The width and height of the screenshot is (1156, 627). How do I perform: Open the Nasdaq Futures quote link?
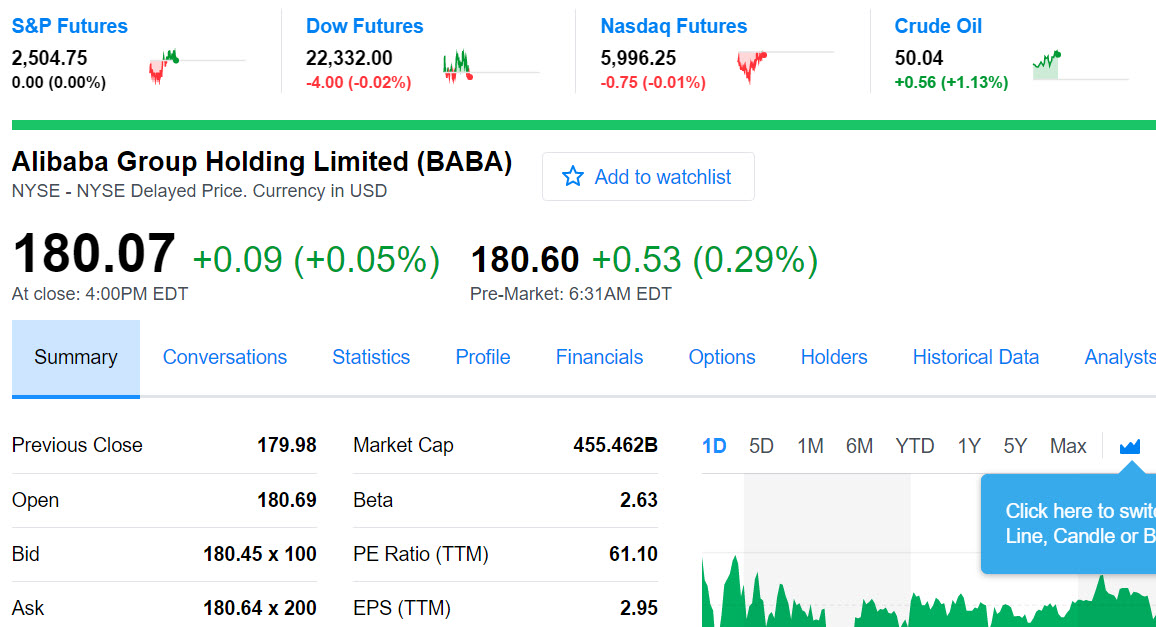pyautogui.click(x=673, y=26)
